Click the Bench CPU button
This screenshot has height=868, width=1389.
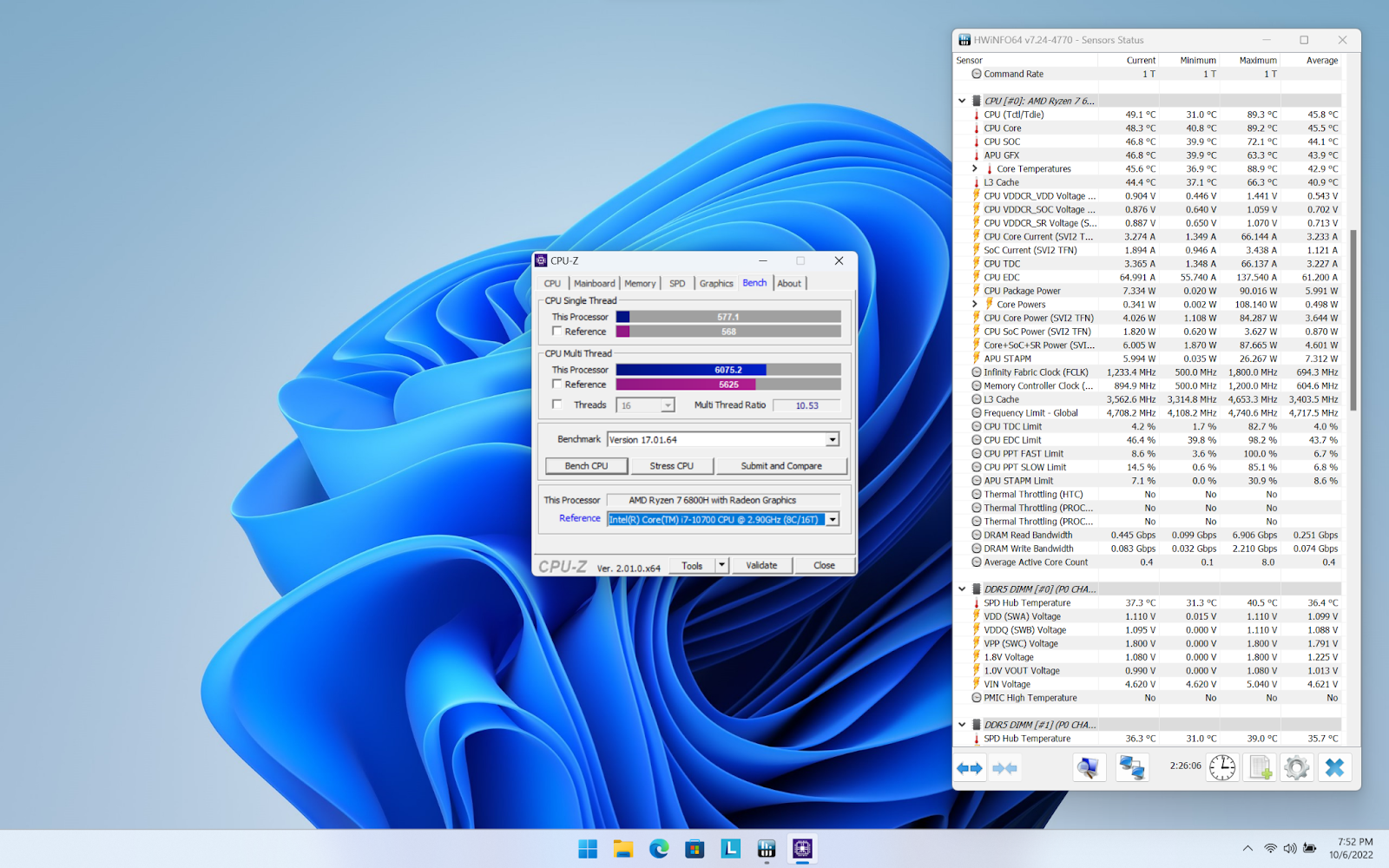pos(586,466)
